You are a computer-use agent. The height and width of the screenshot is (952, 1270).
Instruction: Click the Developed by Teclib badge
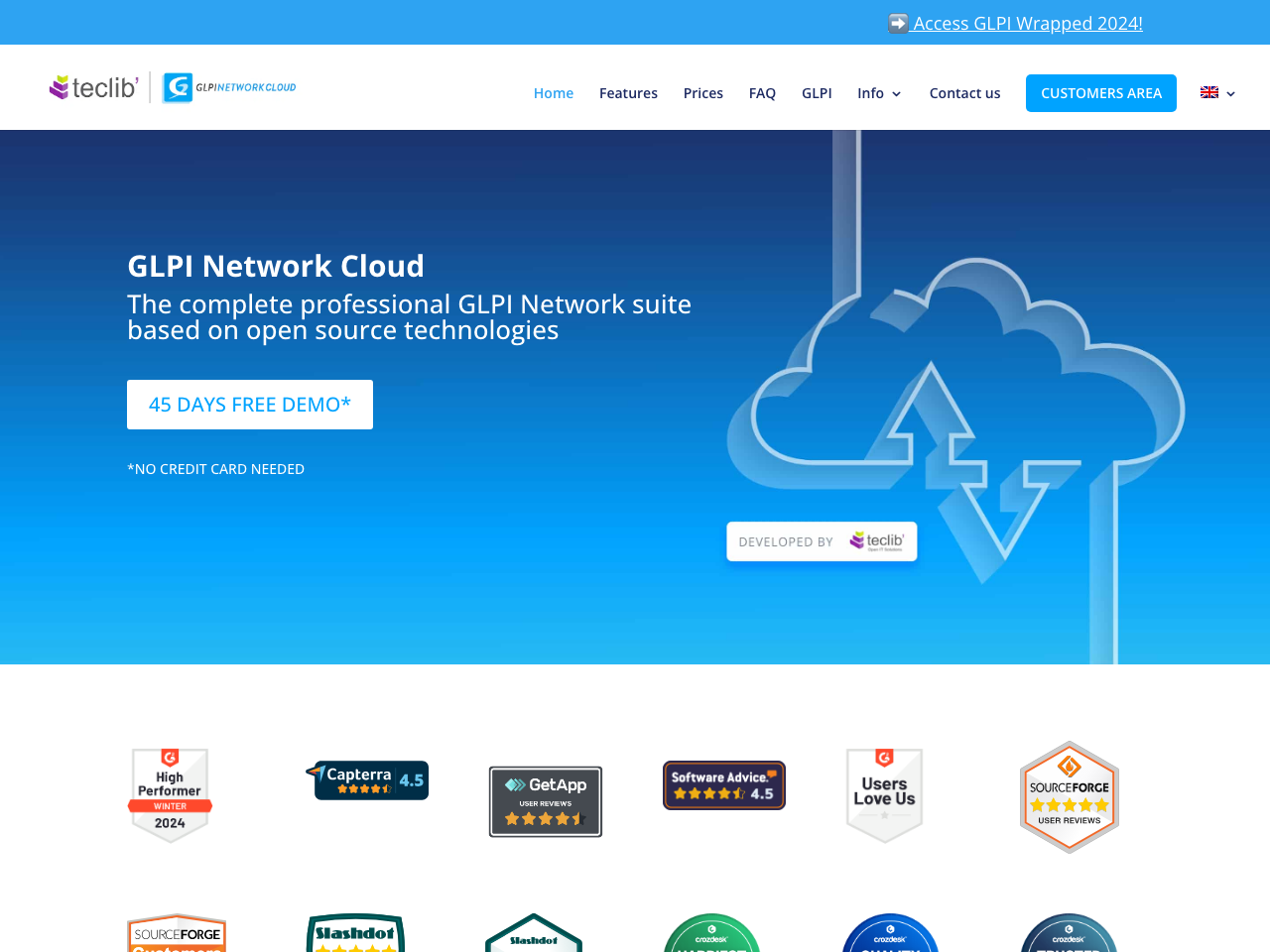(x=822, y=540)
